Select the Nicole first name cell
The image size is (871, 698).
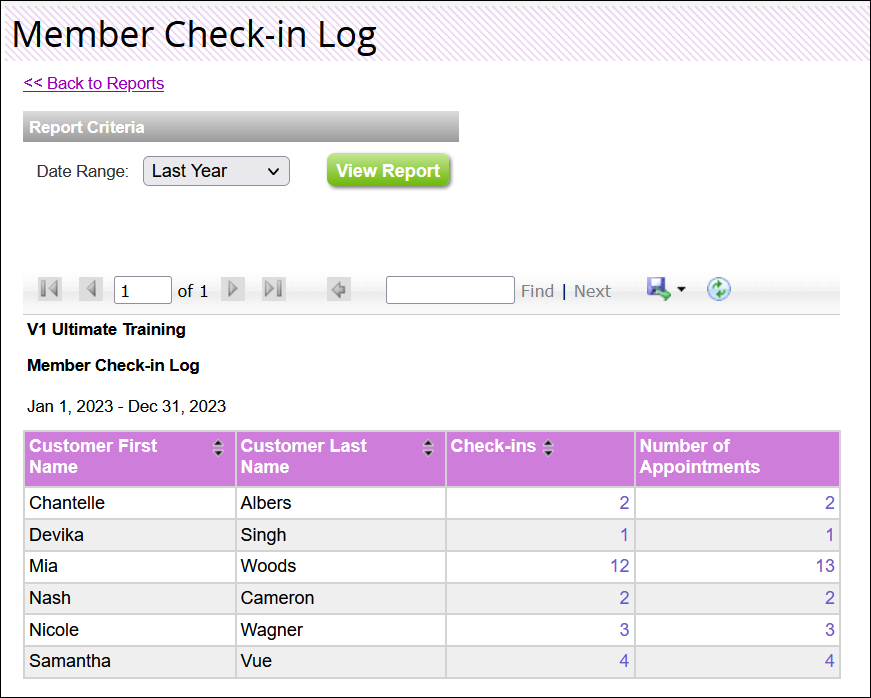click(130, 630)
